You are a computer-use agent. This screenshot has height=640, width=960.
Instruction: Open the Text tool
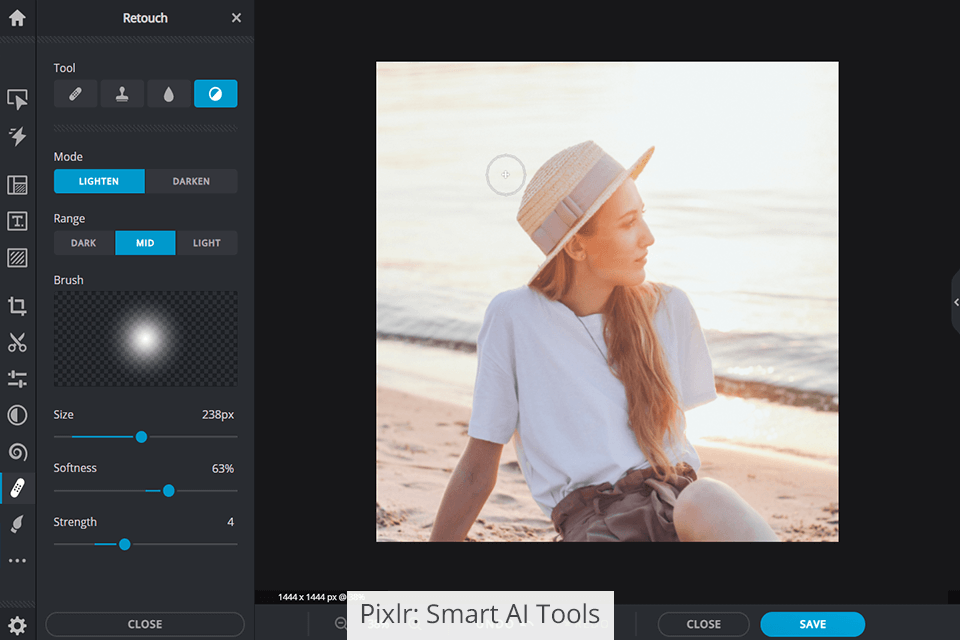click(17, 221)
